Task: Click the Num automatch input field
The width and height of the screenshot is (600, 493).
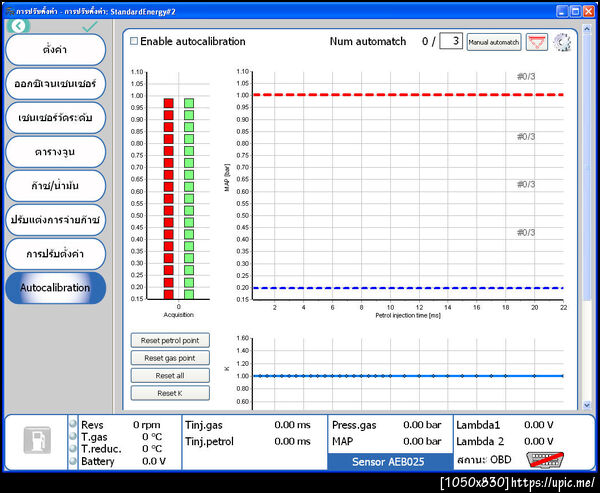Action: (451, 41)
